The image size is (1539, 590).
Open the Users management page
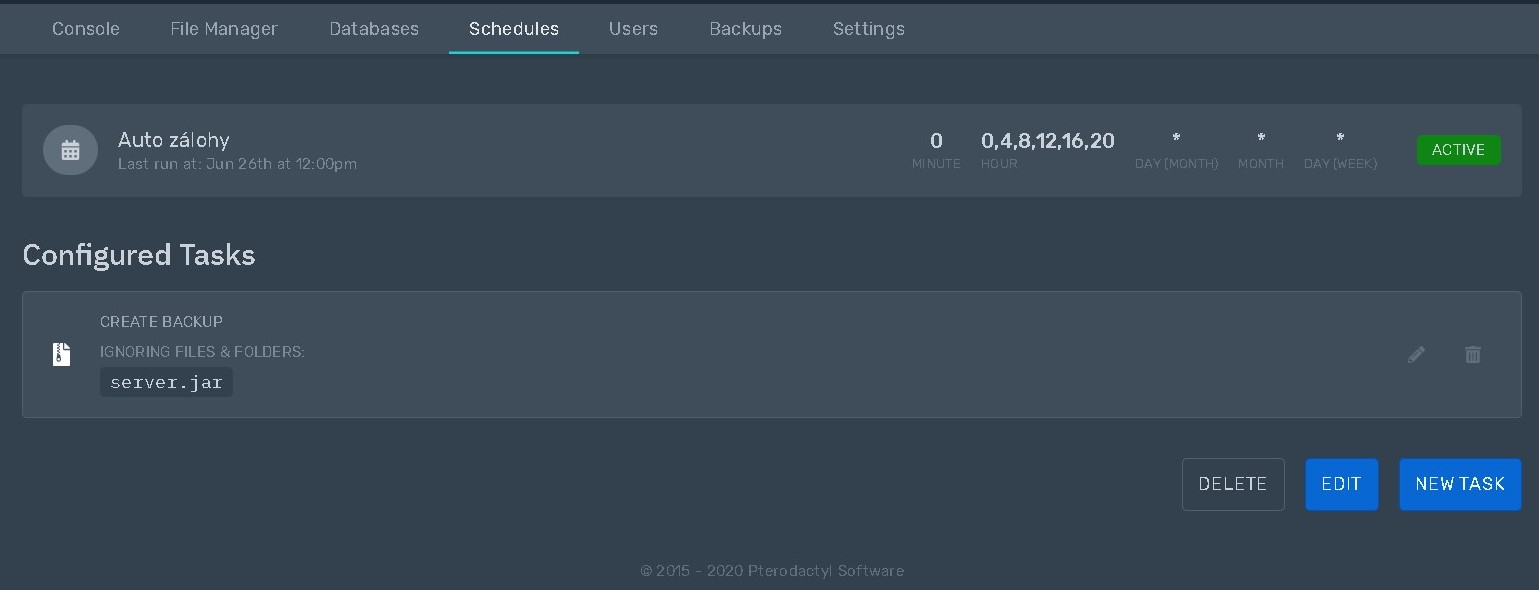click(633, 29)
